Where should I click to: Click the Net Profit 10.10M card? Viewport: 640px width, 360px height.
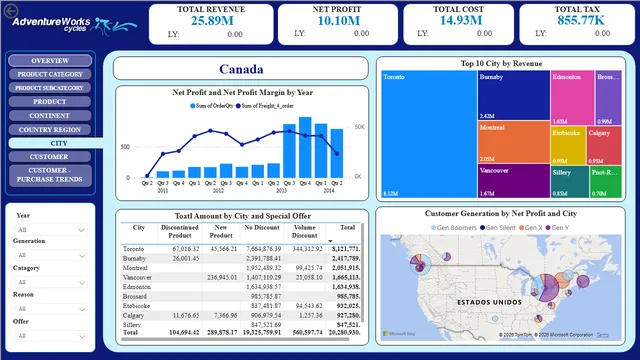(338, 24)
